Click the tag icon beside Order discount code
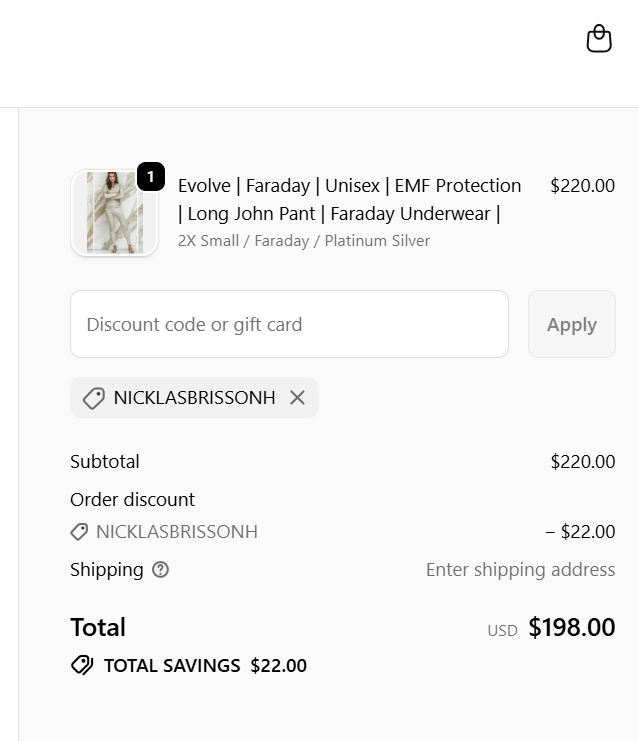The width and height of the screenshot is (638, 741). coord(79,532)
